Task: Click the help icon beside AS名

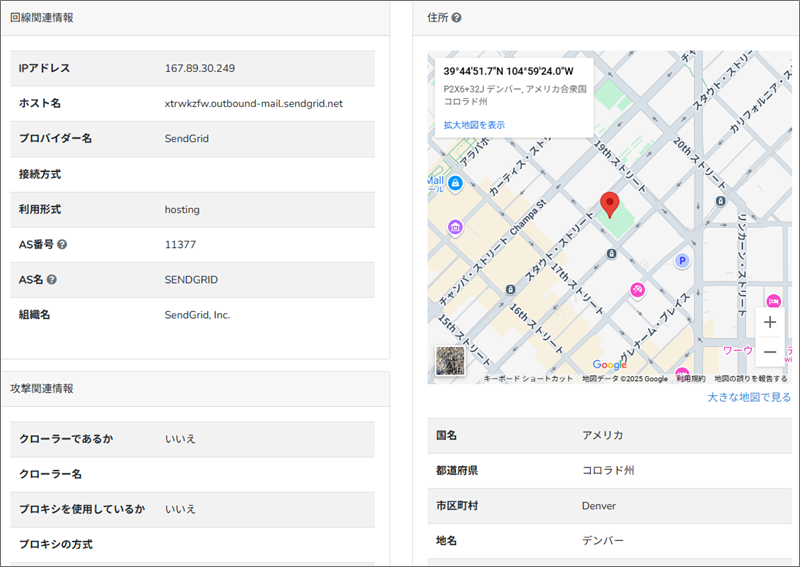Action: [52, 280]
